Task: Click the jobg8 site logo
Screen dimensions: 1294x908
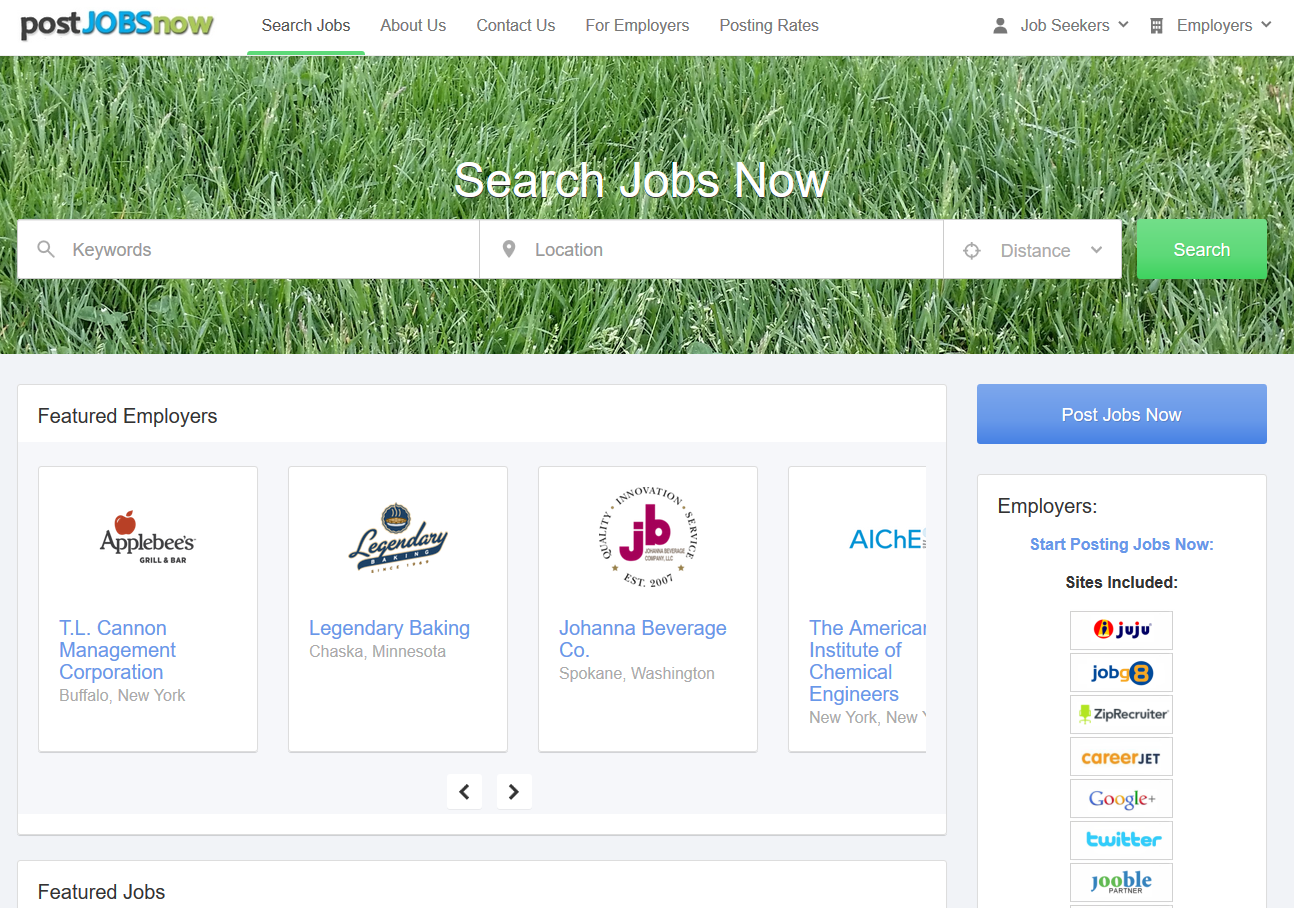Action: [1121, 672]
